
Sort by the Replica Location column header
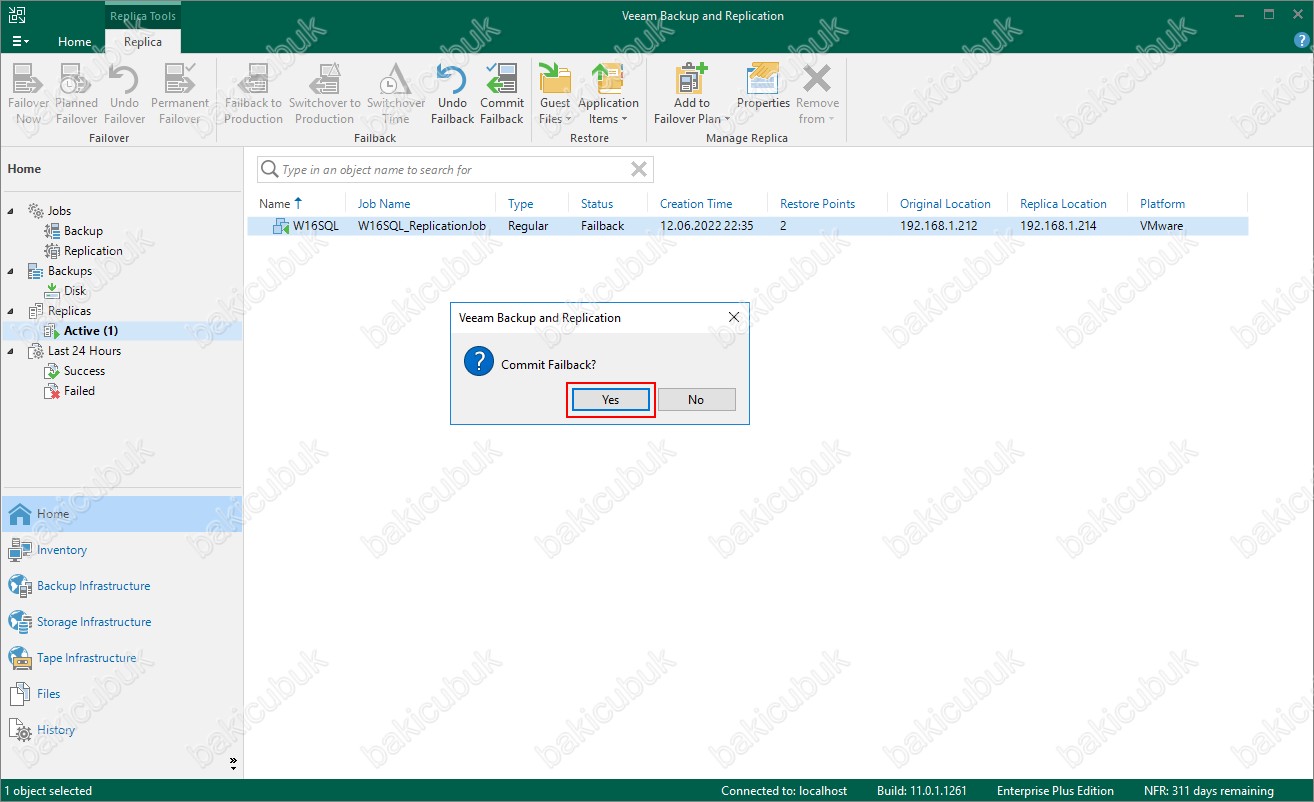[x=1063, y=203]
